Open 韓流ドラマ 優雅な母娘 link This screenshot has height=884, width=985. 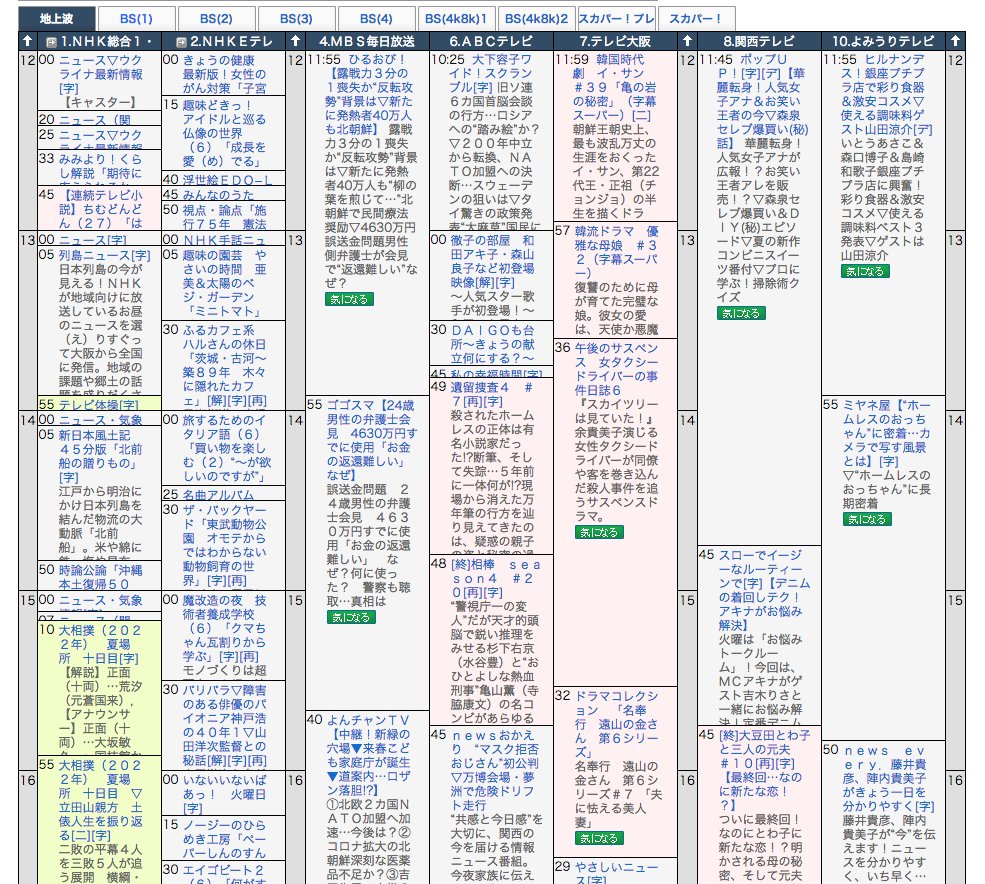616,252
